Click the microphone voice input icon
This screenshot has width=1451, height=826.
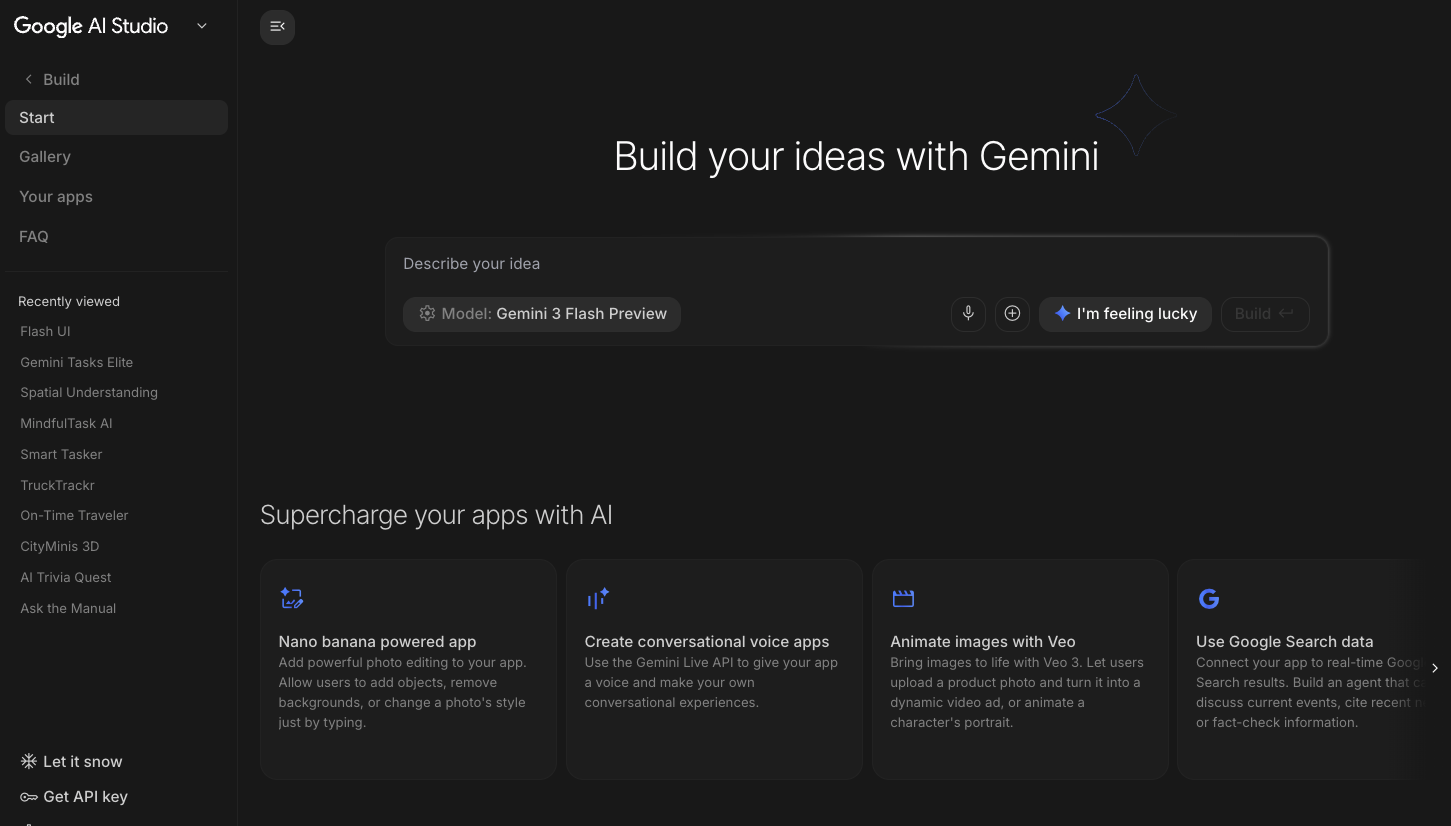pos(968,314)
